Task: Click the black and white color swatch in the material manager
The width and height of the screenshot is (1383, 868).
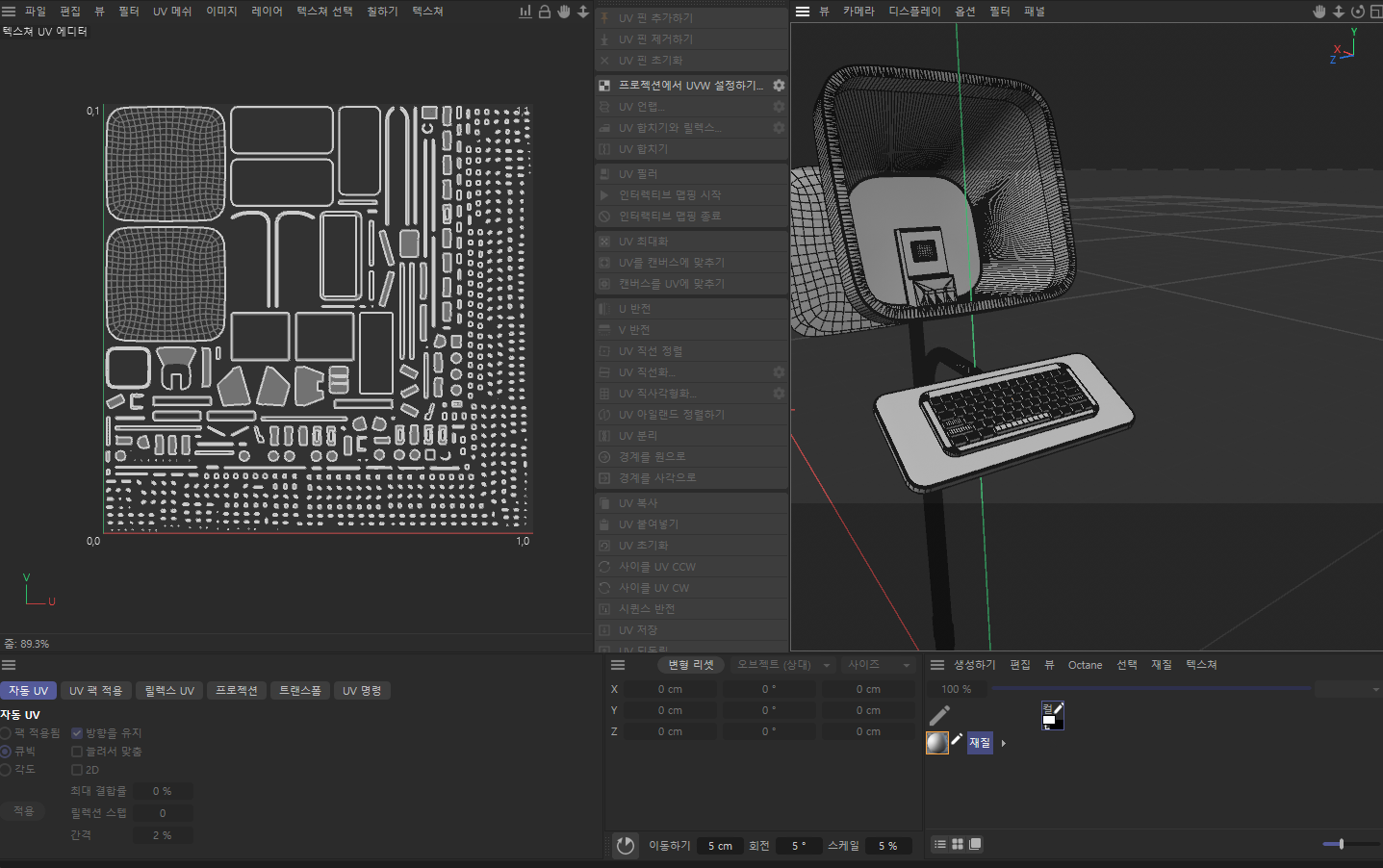Action: 1052,715
